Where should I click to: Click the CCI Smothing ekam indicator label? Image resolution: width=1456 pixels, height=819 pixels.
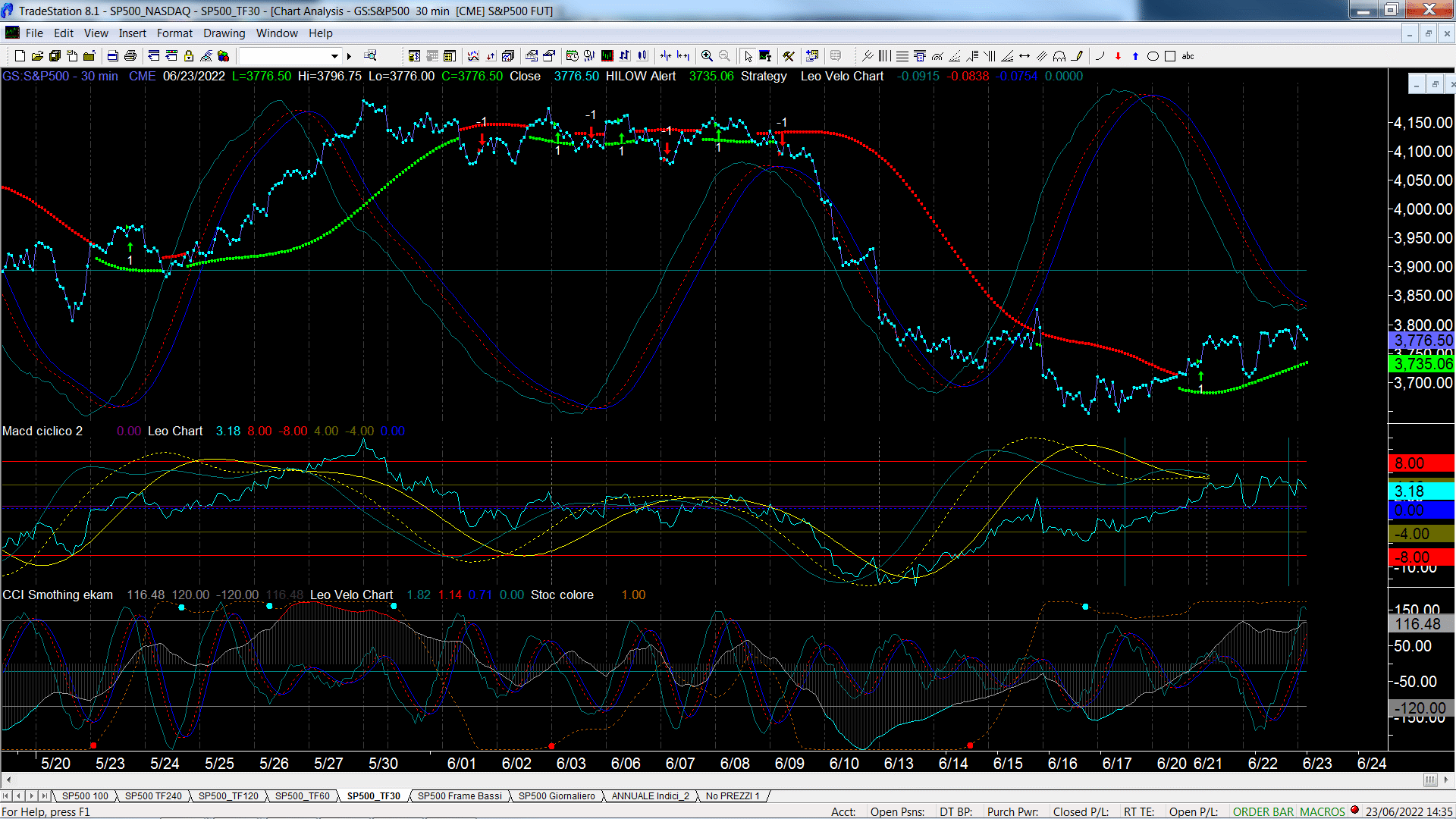pos(58,595)
